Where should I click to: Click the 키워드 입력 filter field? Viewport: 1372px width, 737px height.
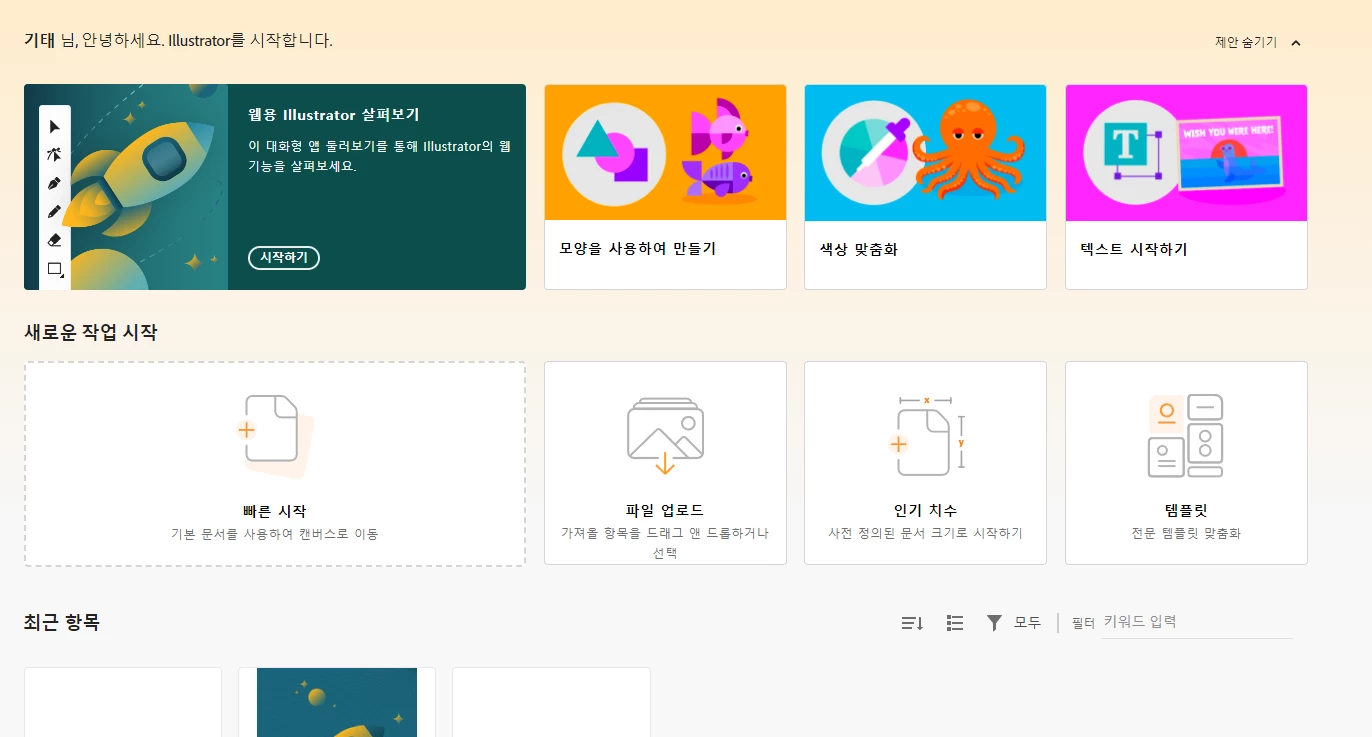click(x=1197, y=622)
